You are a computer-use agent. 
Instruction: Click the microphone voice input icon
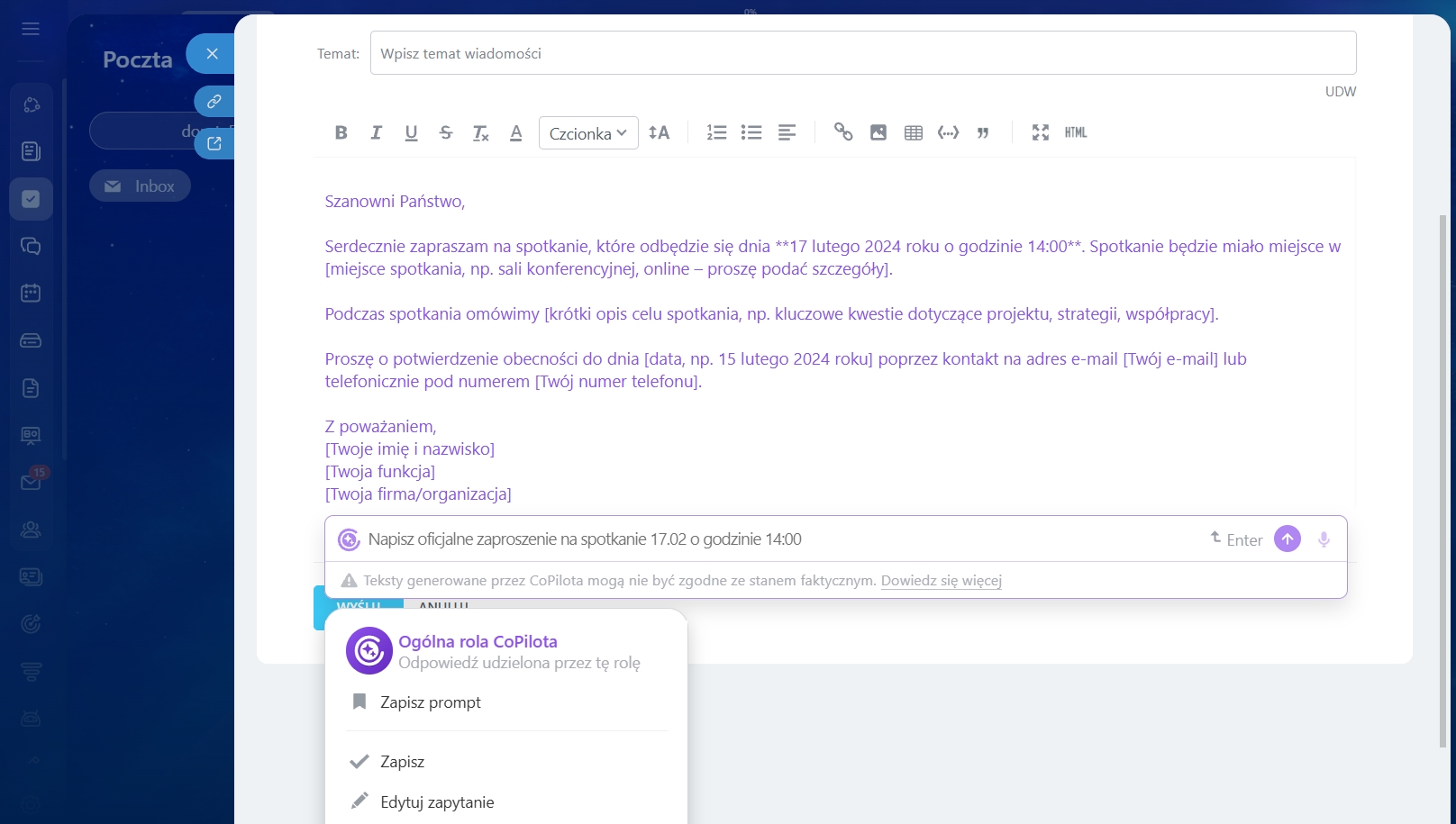tap(1324, 539)
